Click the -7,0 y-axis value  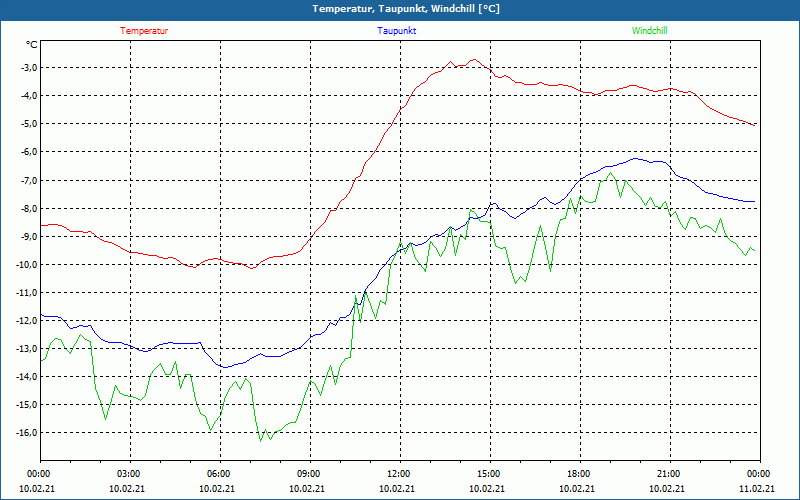click(28, 181)
